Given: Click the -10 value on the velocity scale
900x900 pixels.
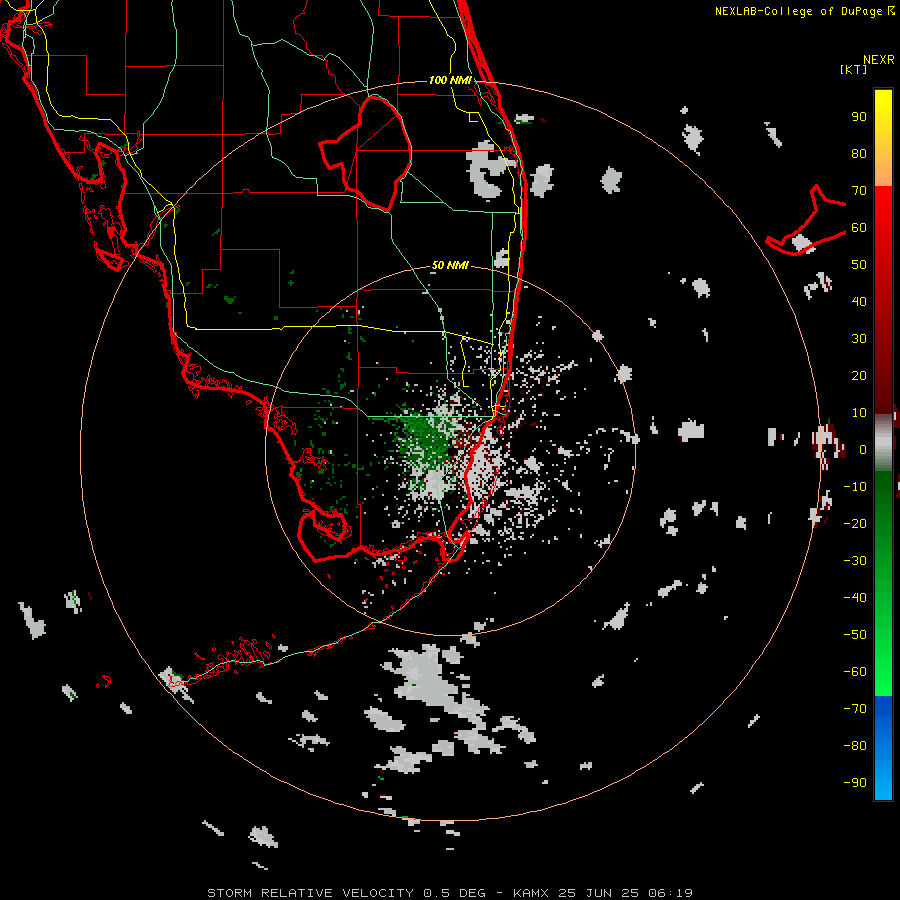Looking at the screenshot, I should coord(855,487).
